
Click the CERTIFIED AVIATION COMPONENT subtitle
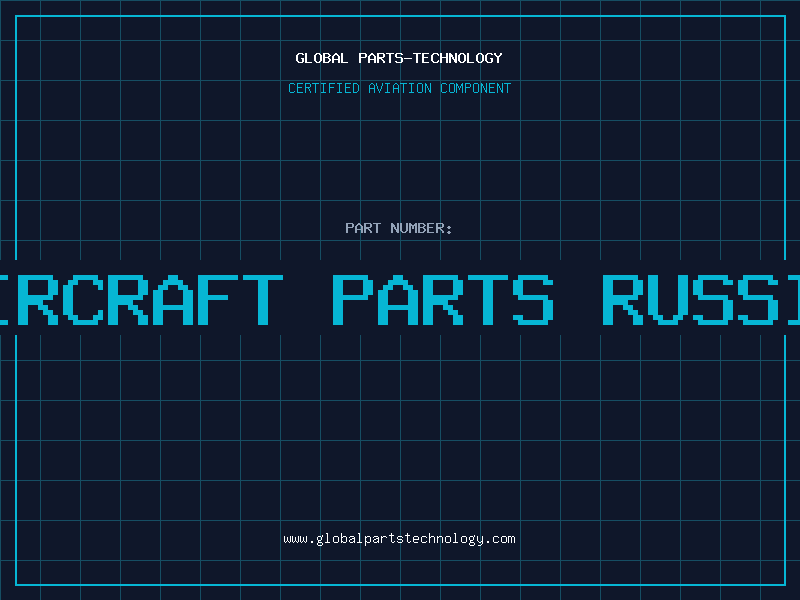399,88
